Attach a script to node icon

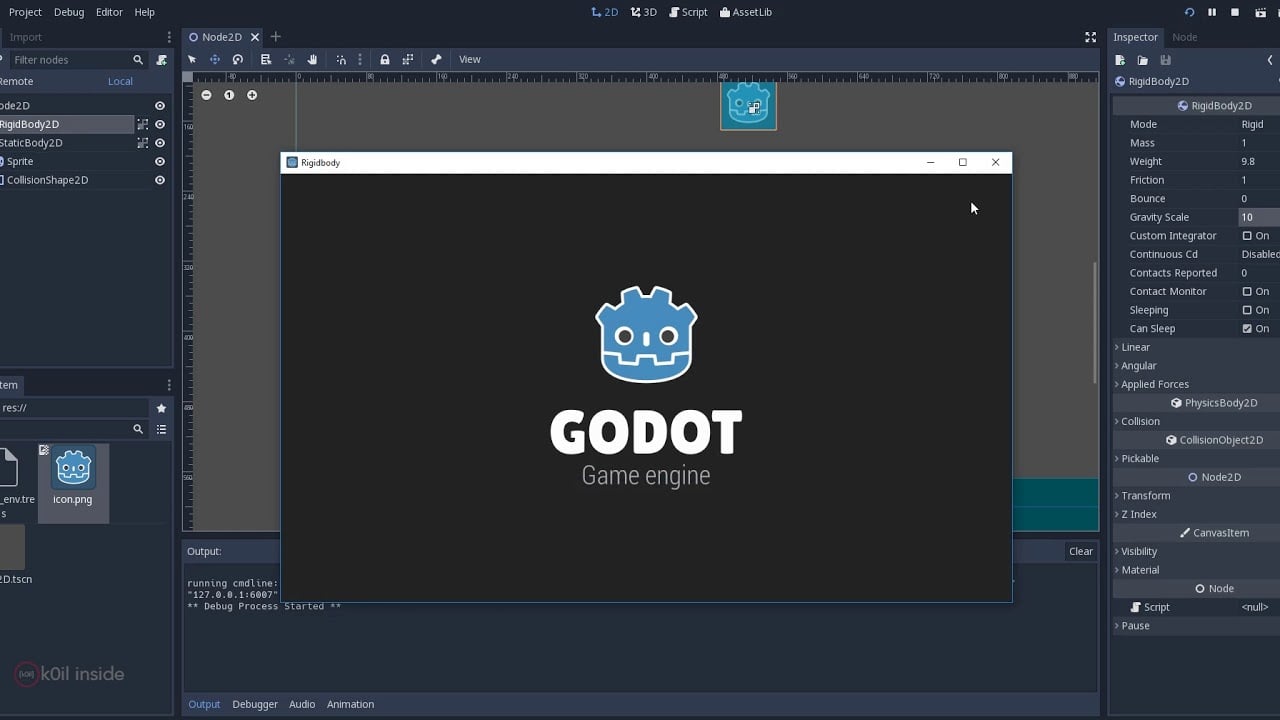162,60
